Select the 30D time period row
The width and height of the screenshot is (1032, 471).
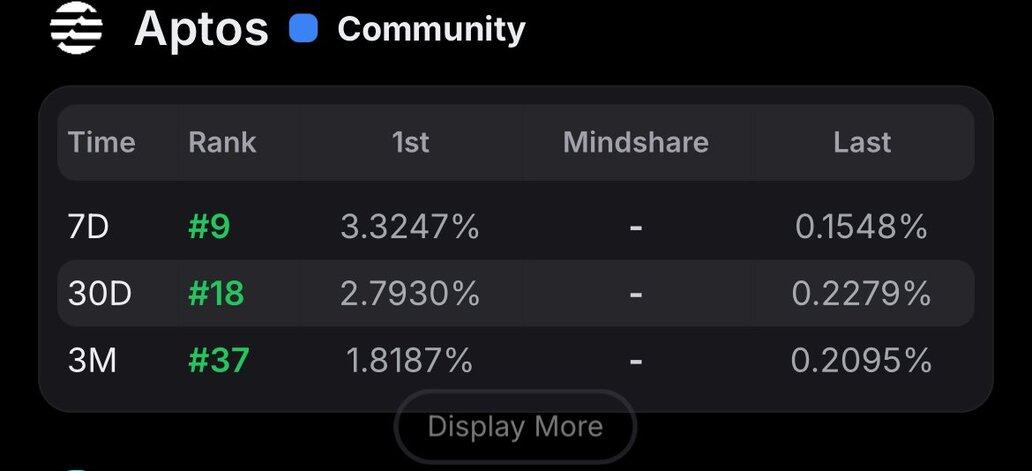coord(516,293)
